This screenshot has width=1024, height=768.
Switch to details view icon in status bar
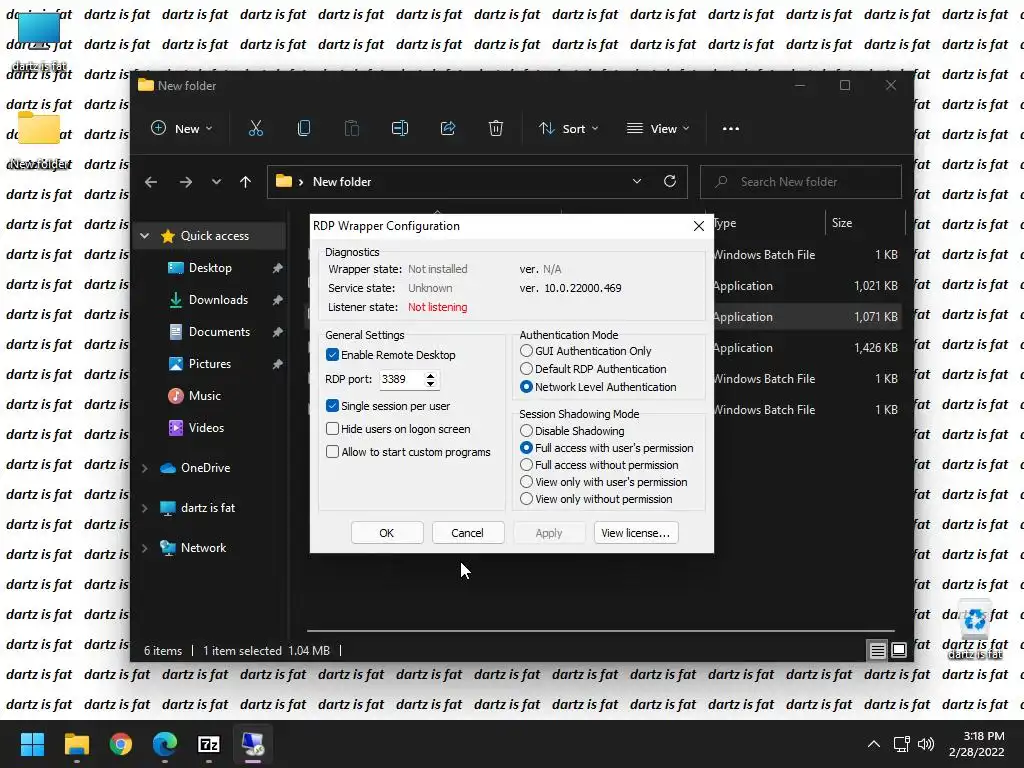coord(877,650)
